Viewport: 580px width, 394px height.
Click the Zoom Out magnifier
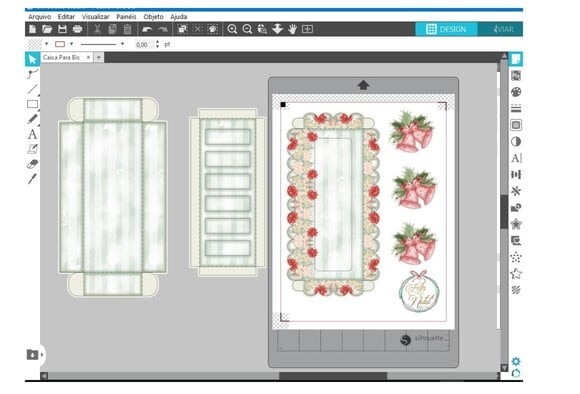pyautogui.click(x=247, y=29)
